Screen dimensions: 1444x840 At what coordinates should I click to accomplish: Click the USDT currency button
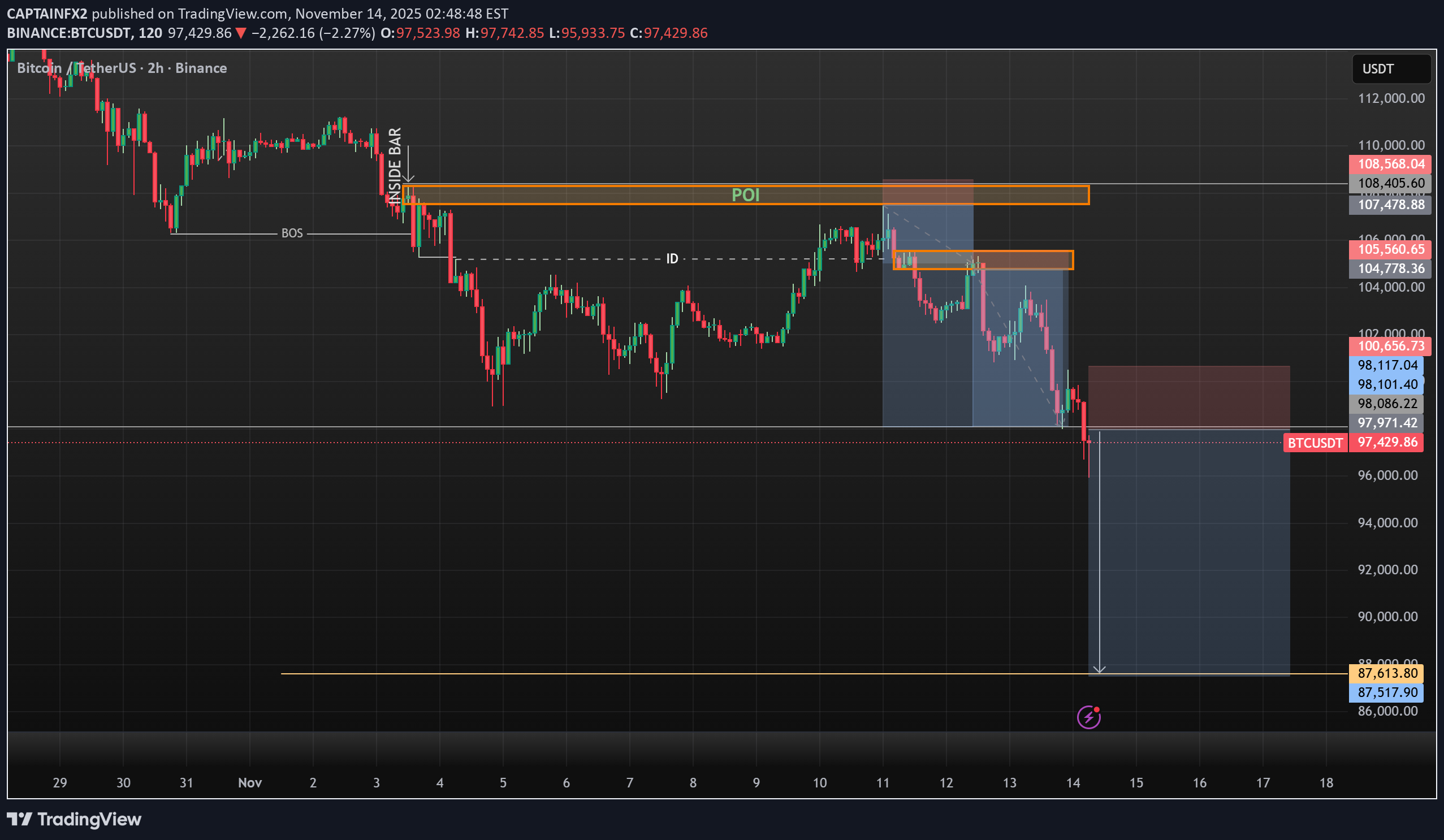[1392, 68]
